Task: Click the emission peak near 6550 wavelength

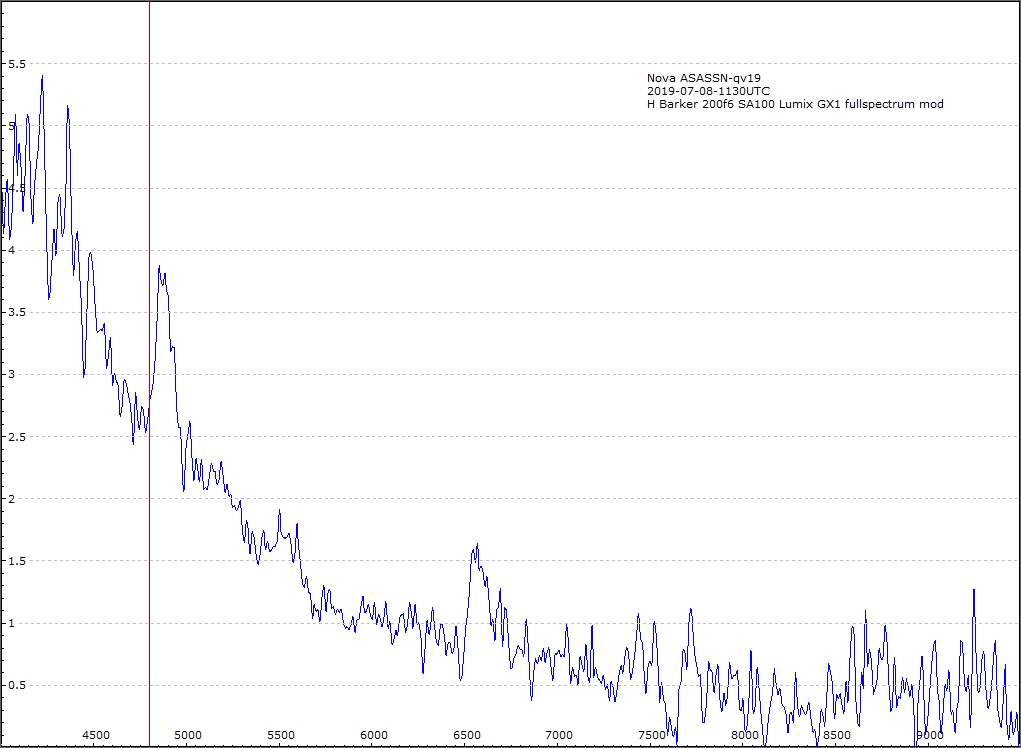Action: (x=477, y=546)
